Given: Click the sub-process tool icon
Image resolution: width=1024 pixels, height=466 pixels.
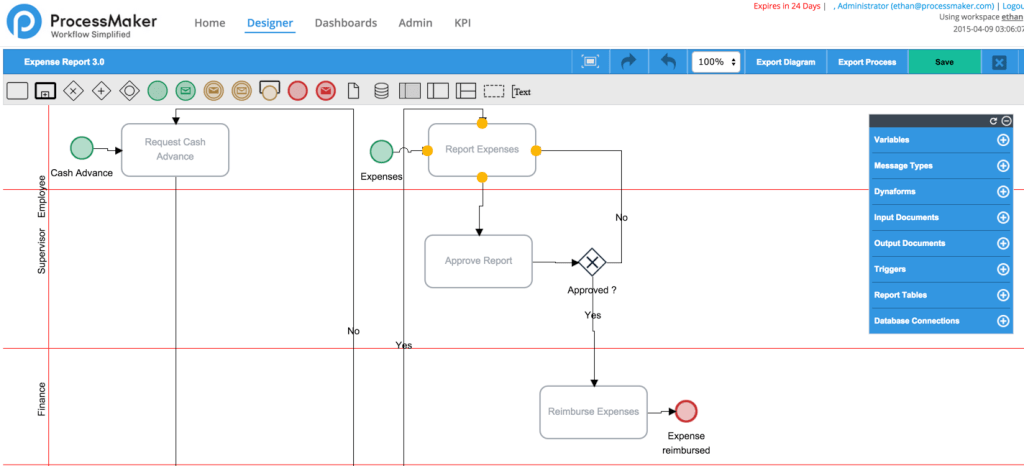Looking at the screenshot, I should (x=45, y=91).
